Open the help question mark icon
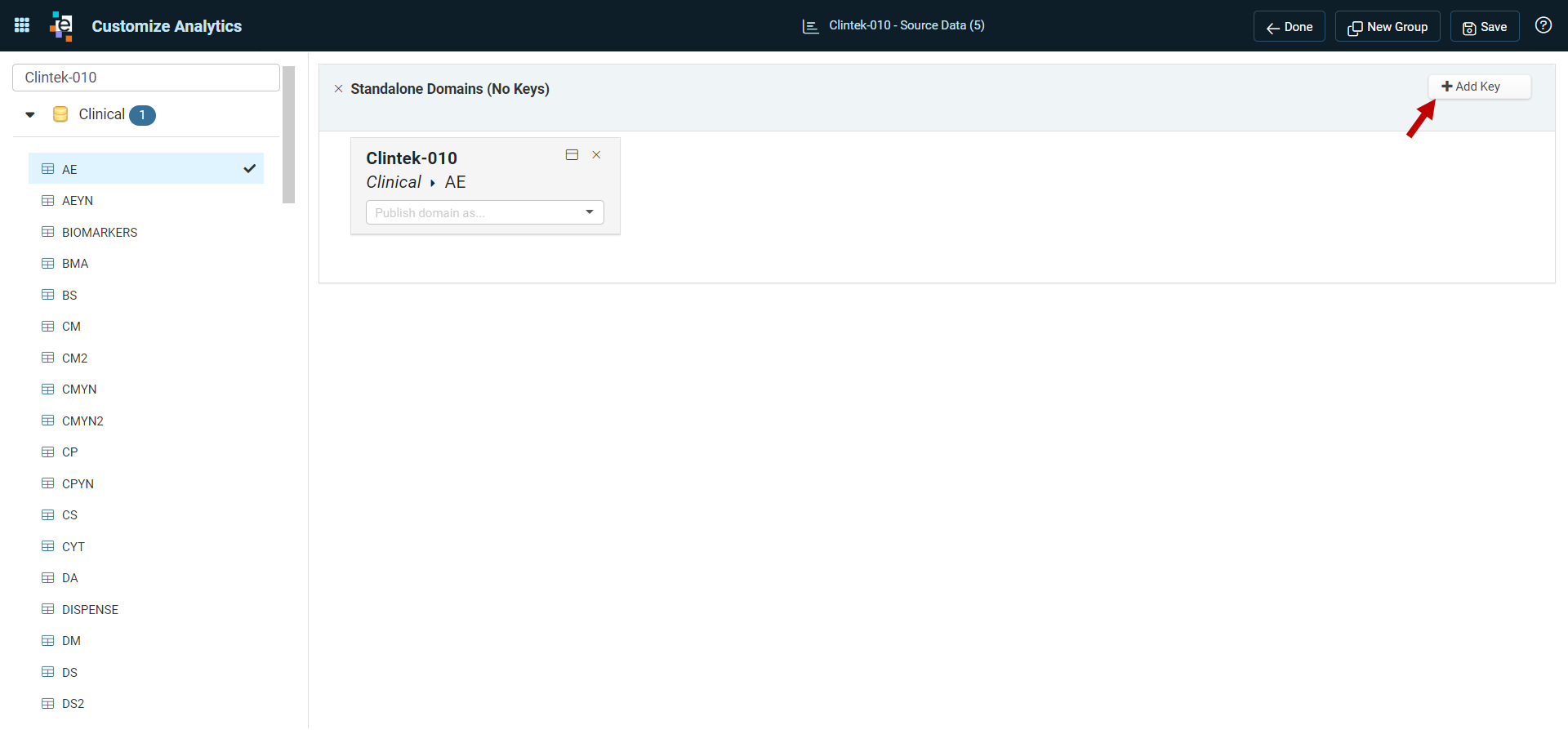The image size is (1568, 730). tap(1543, 25)
